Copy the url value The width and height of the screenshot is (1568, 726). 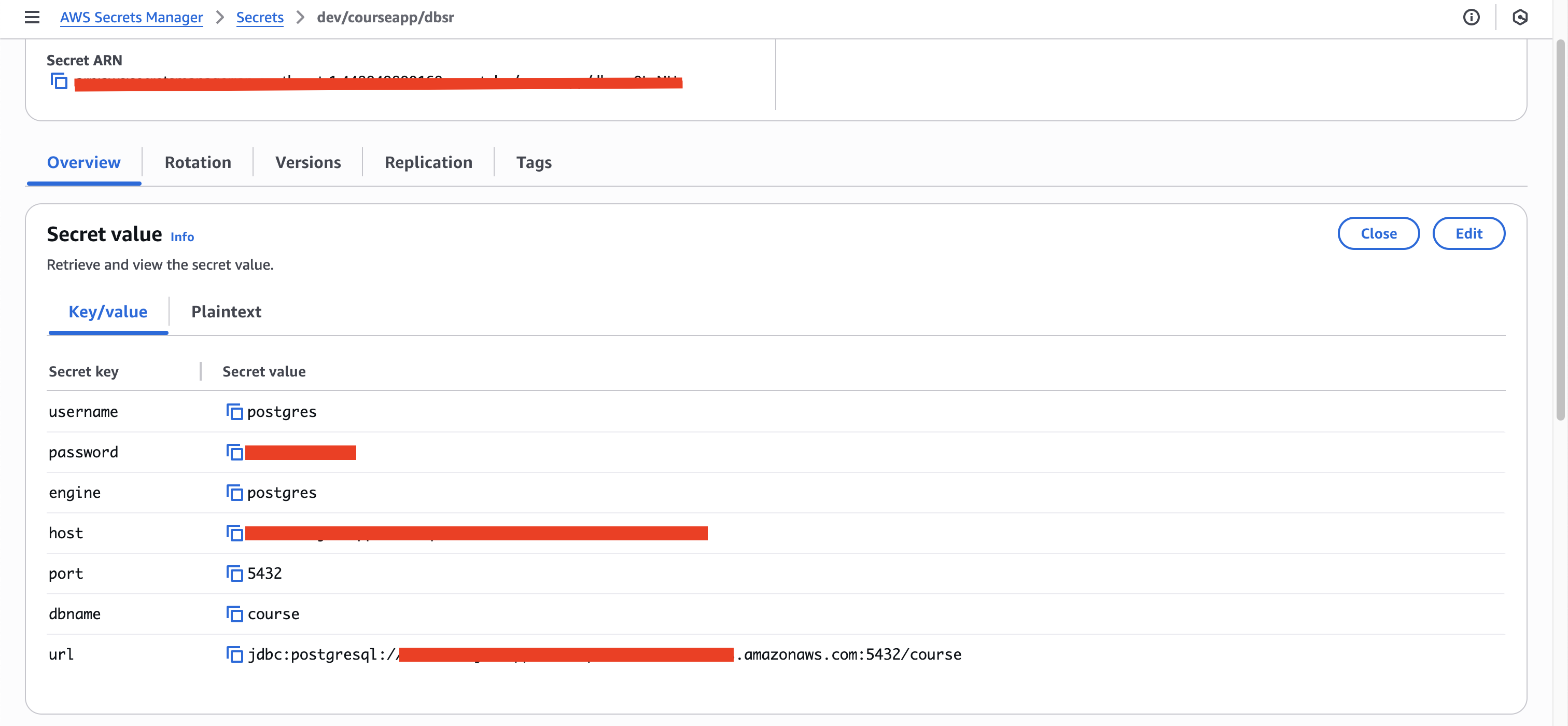[234, 654]
